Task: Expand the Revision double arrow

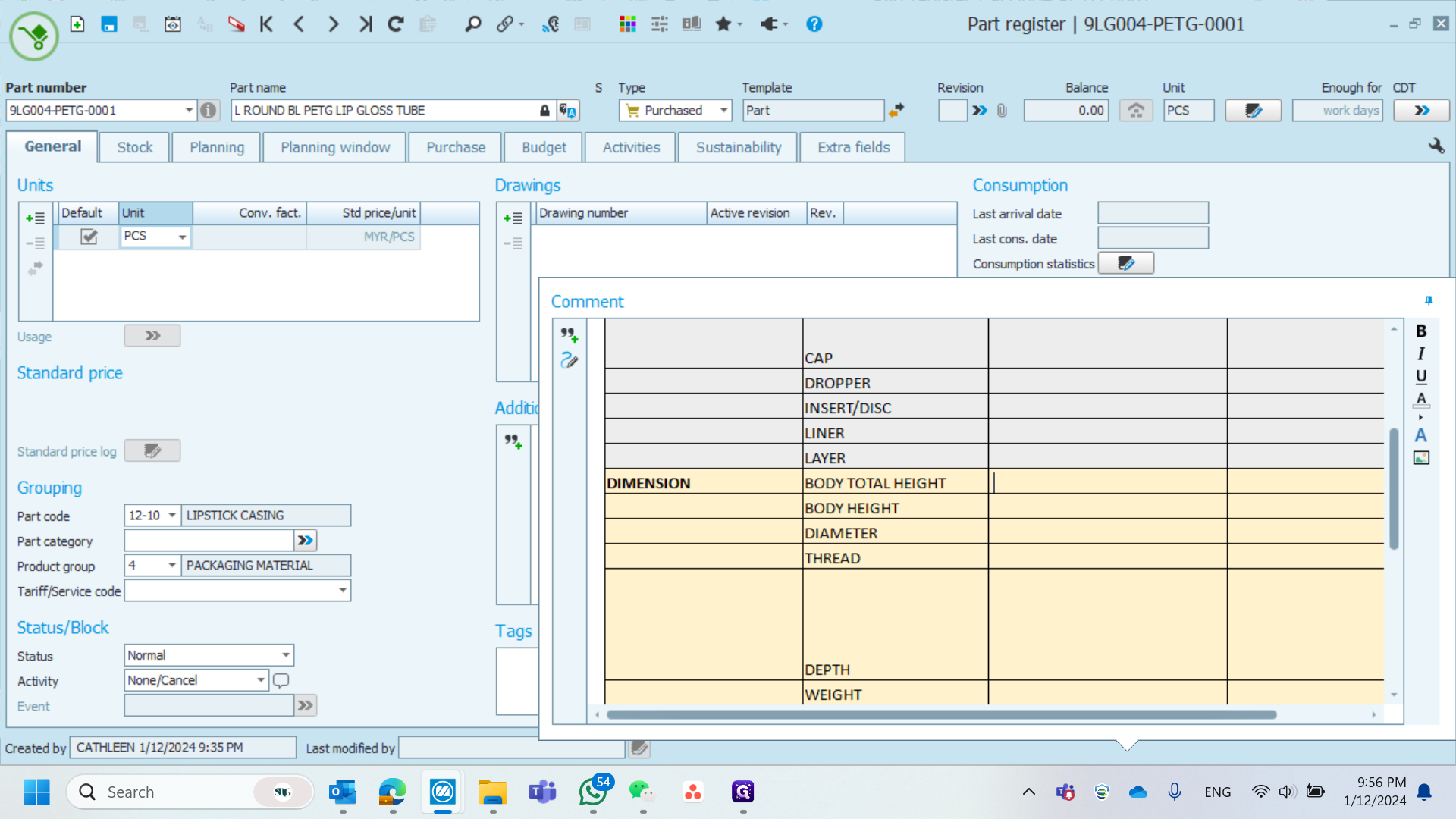Action: [980, 111]
